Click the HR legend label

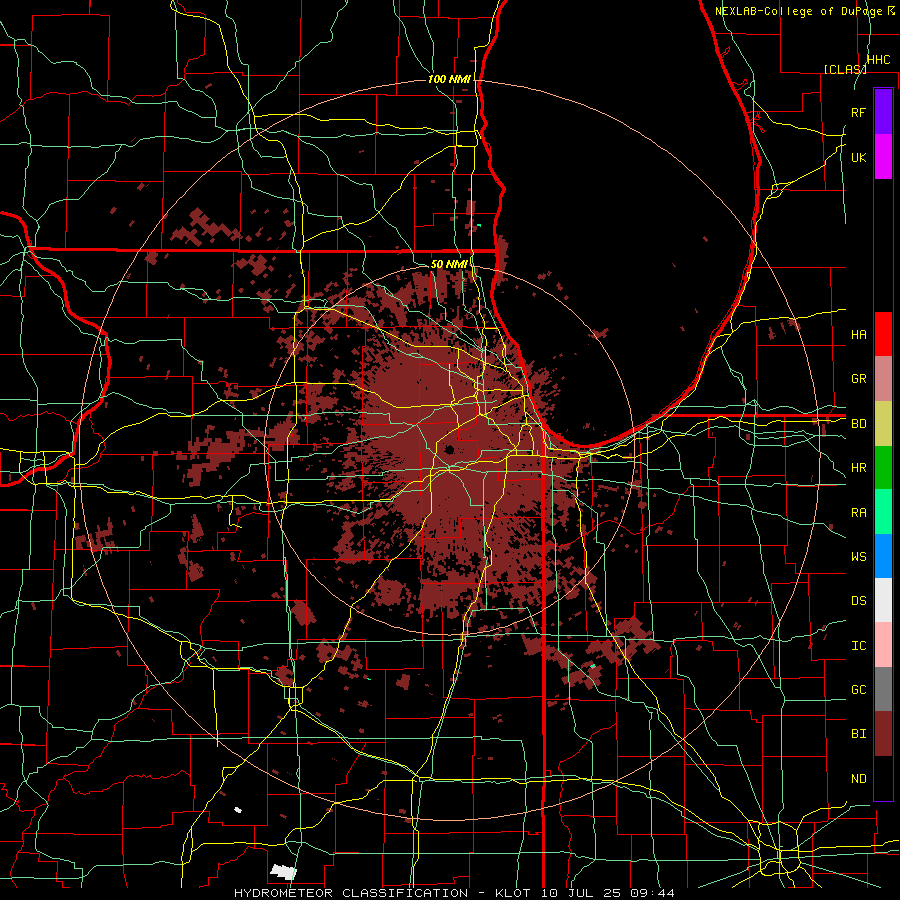(x=858, y=468)
